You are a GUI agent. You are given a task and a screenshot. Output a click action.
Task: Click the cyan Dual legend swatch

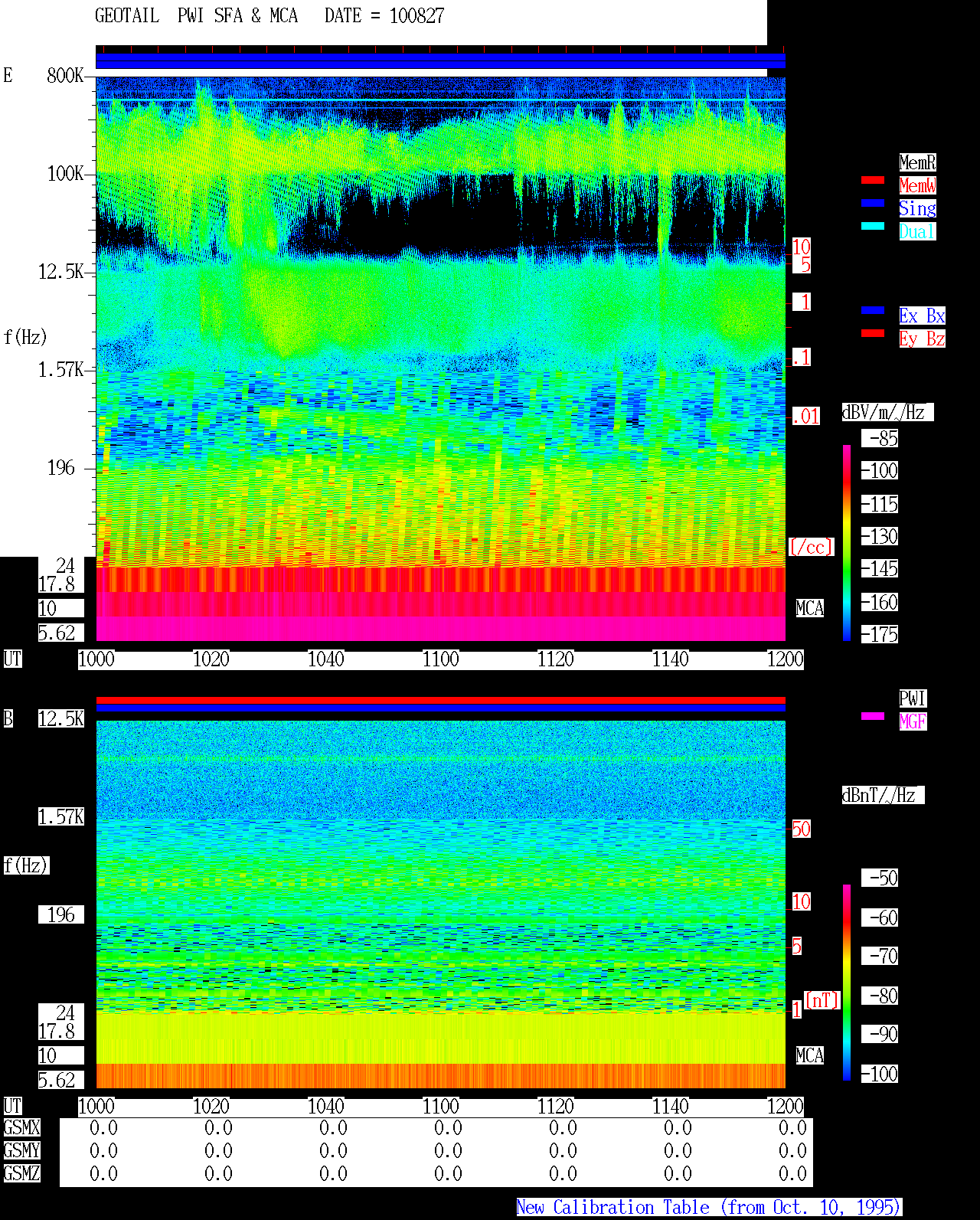coord(873,226)
